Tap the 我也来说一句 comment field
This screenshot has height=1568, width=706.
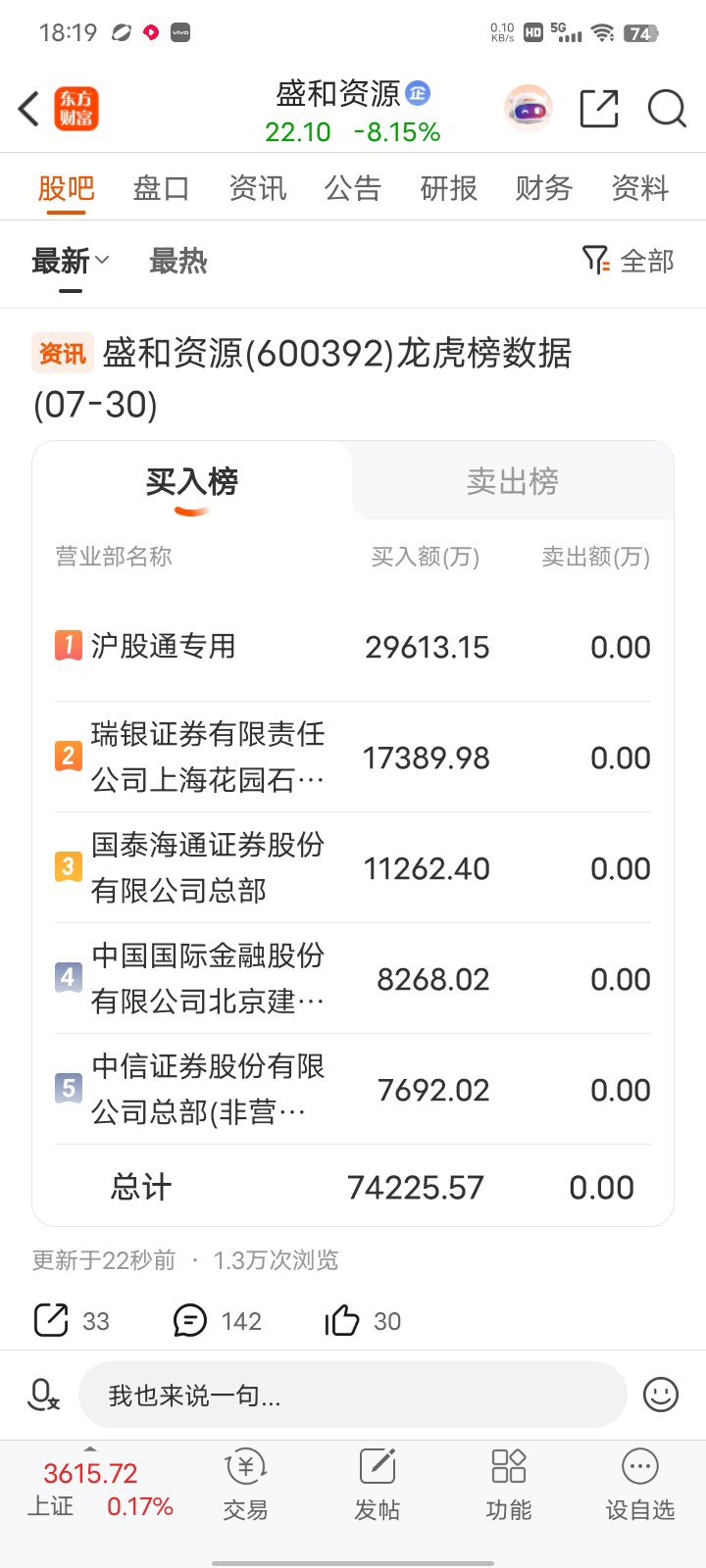click(x=352, y=1395)
